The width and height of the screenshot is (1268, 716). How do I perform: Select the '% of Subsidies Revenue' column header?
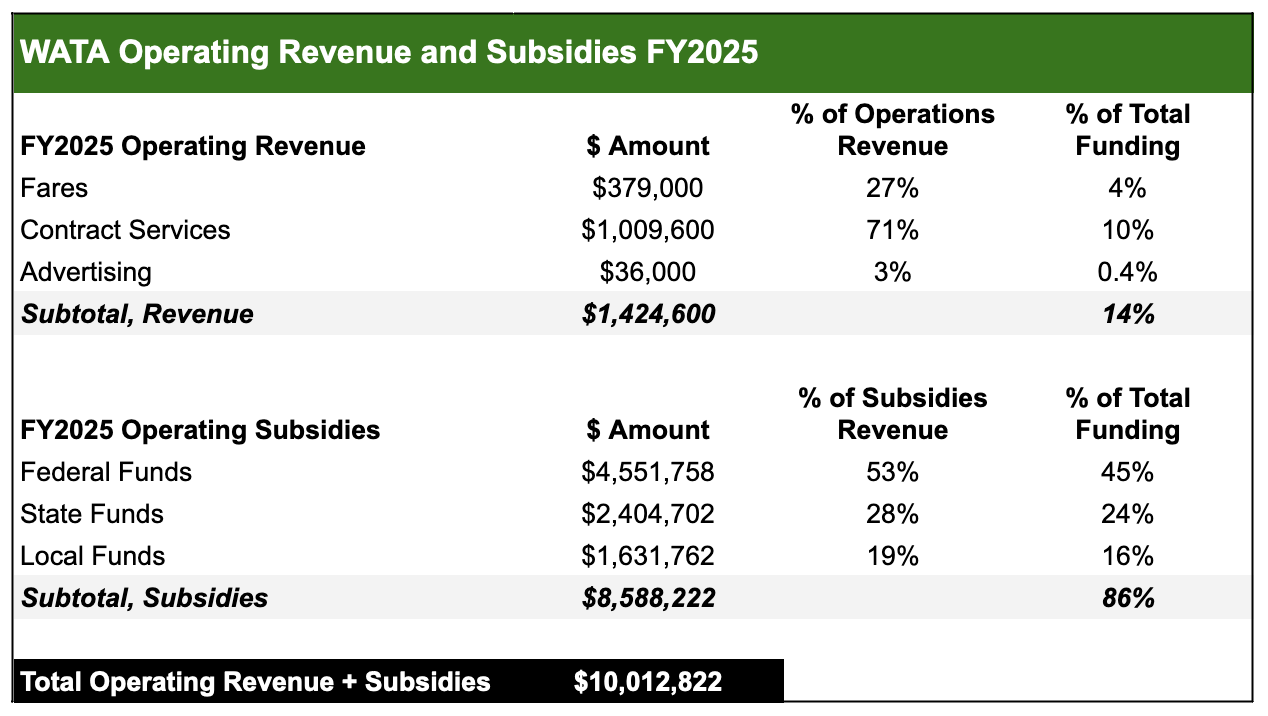pos(892,414)
